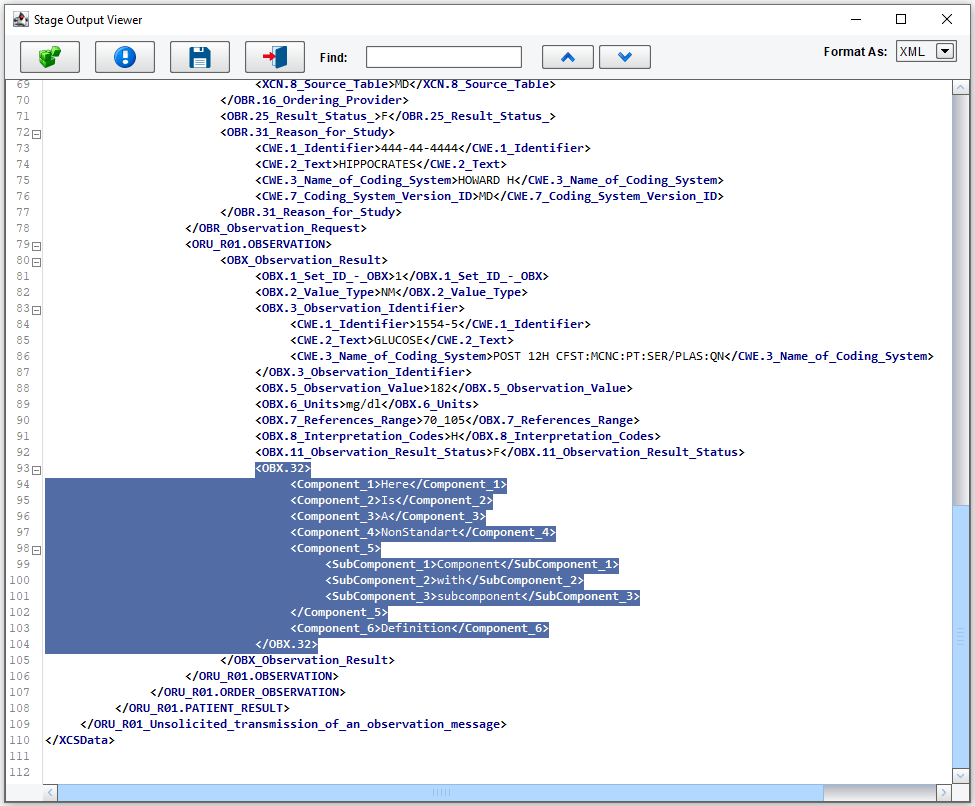
Task: Collapse ORU_R01.OBSERVATION node at line 79
Action: click(x=37, y=246)
